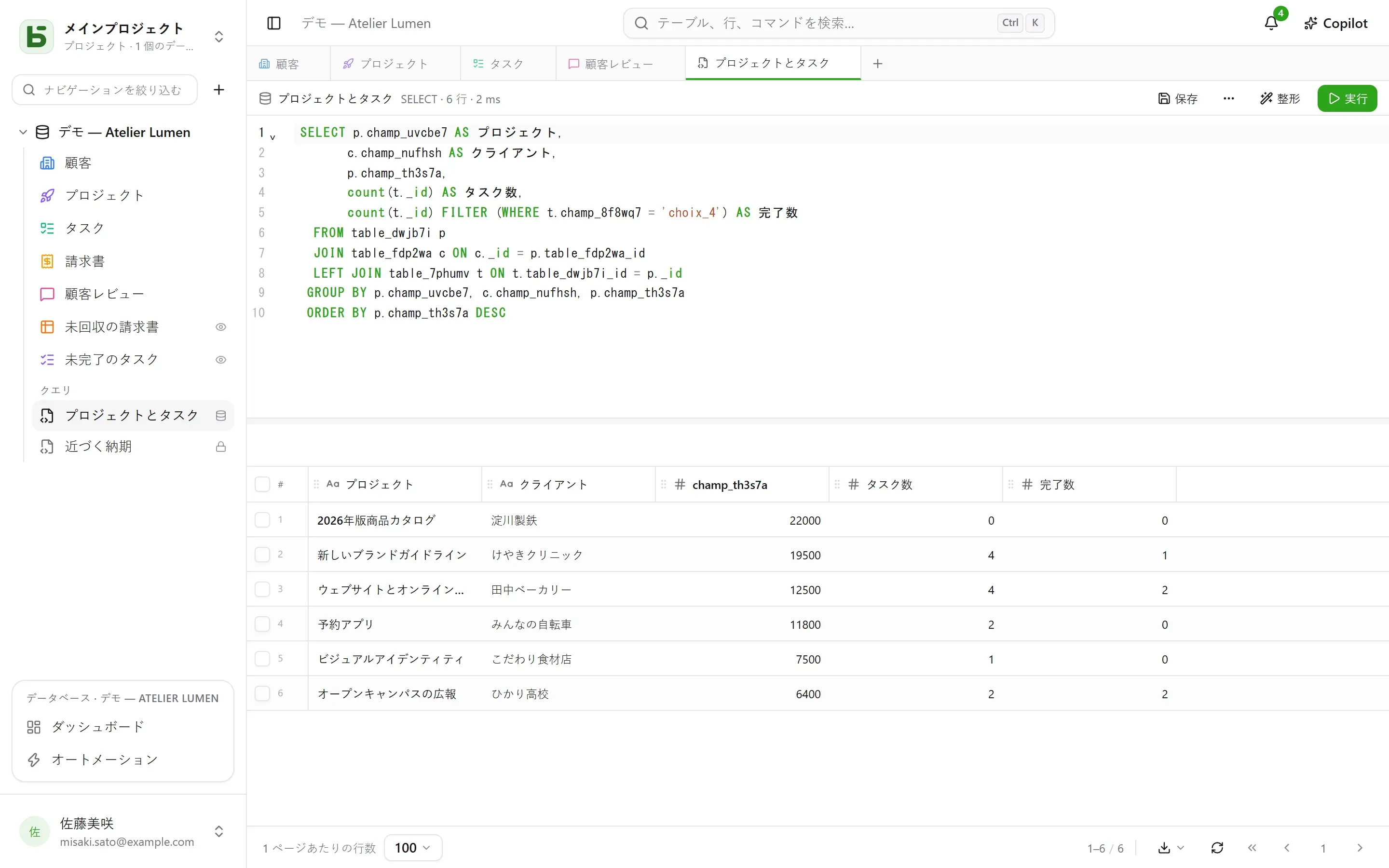The width and height of the screenshot is (1389, 868).
Task: Switch to 顧客 tab
Action: [x=288, y=64]
